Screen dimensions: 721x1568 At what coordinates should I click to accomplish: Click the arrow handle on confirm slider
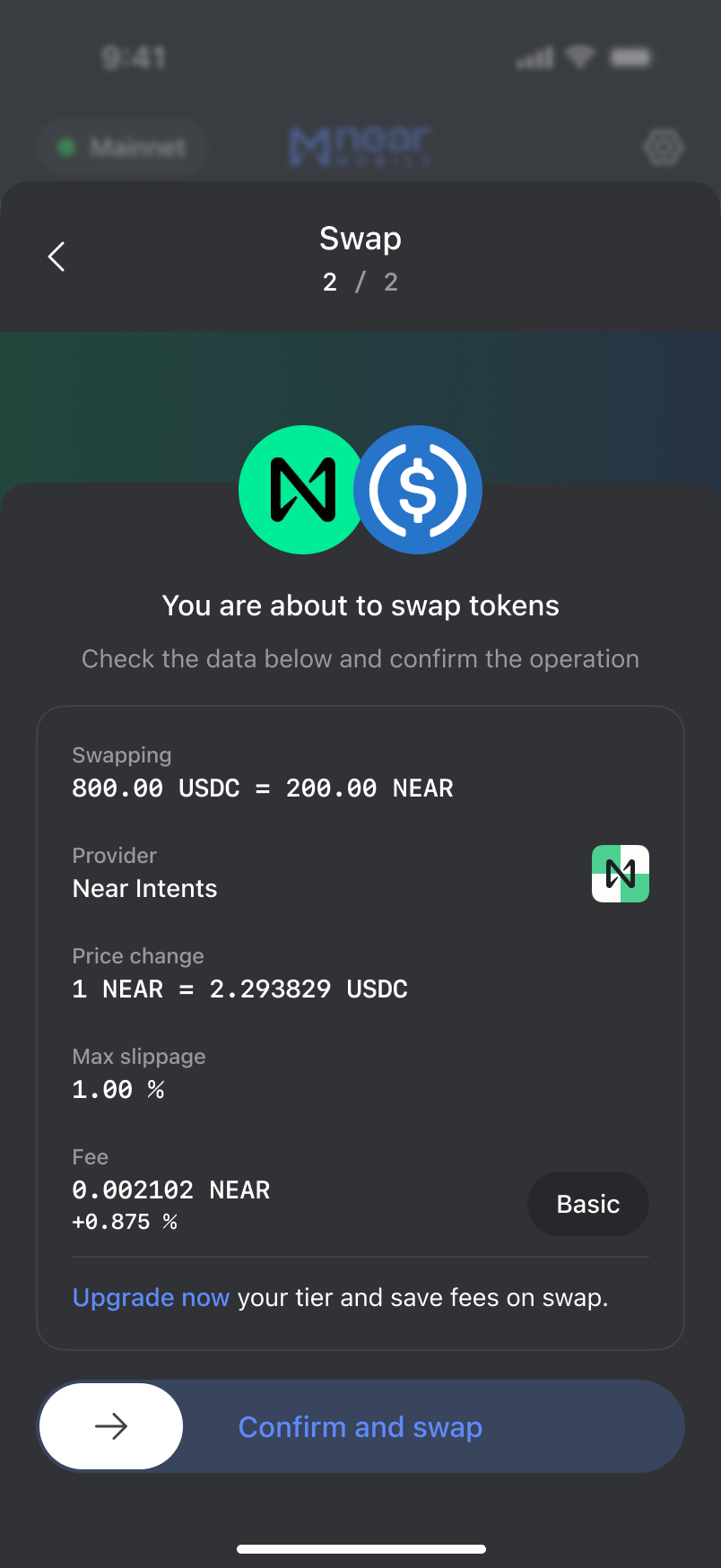111,1426
